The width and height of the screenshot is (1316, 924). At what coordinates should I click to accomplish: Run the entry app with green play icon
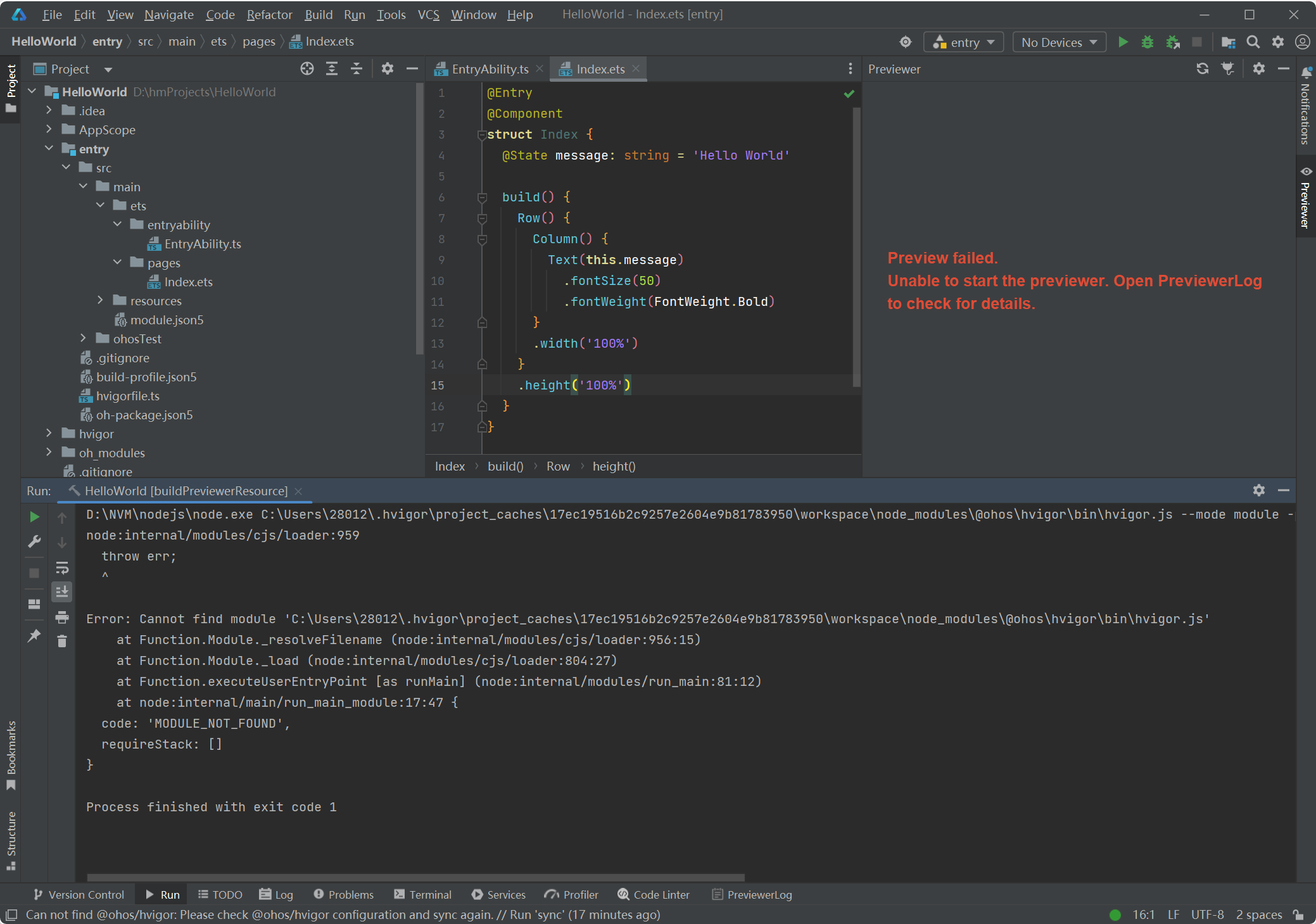(x=1123, y=42)
